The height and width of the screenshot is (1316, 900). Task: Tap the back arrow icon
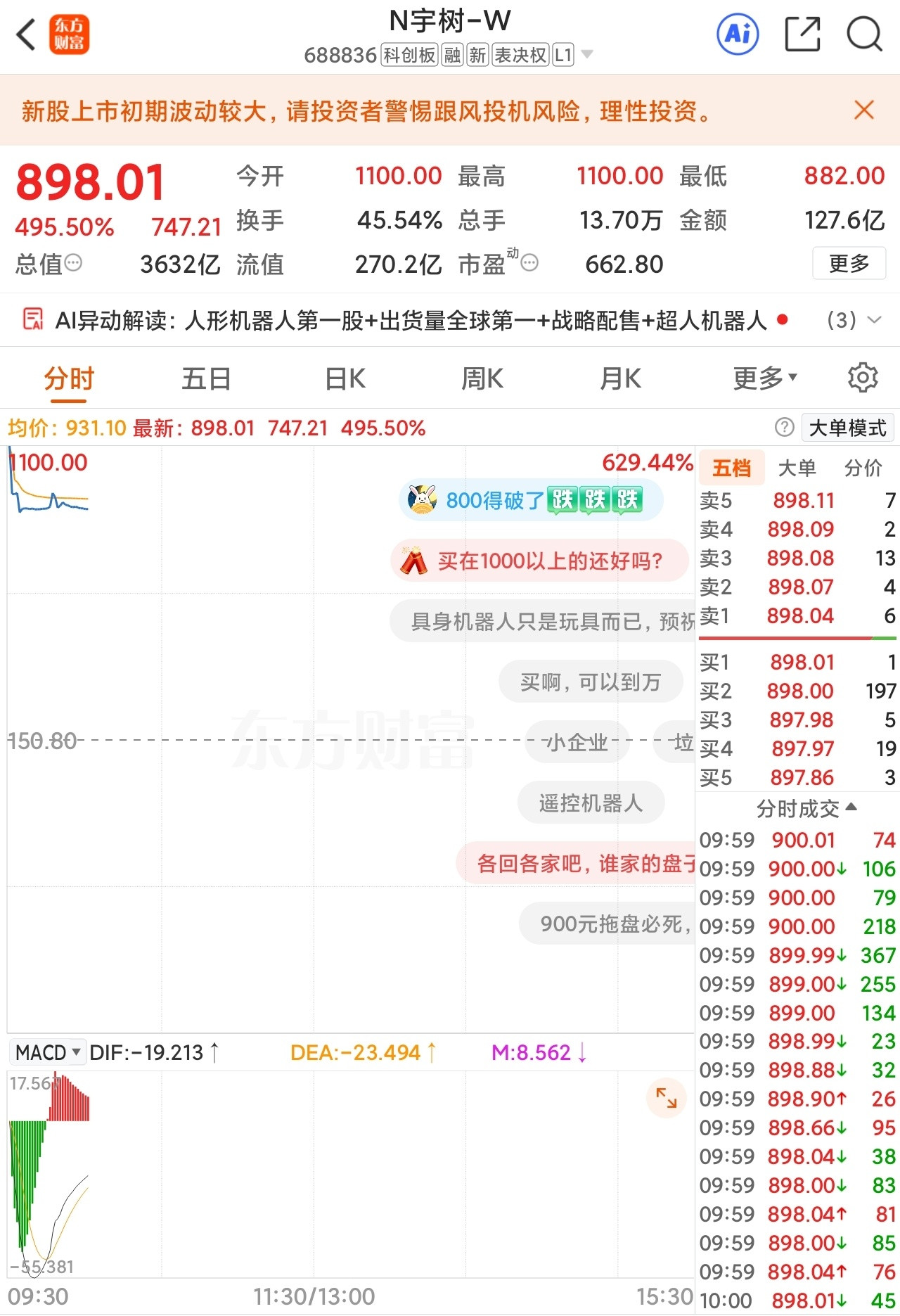(x=26, y=34)
